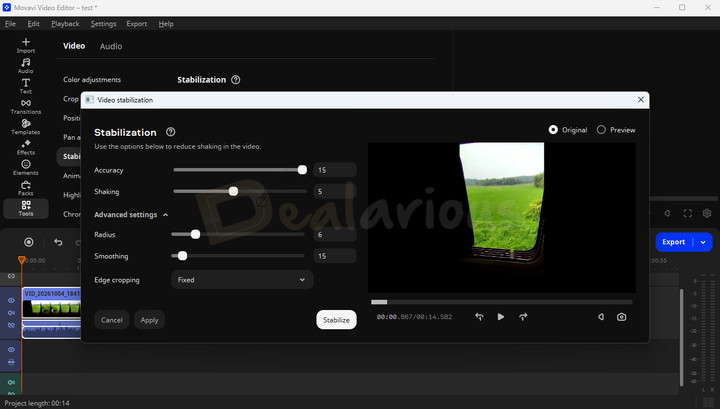Click the Smoothing value field

pos(335,256)
